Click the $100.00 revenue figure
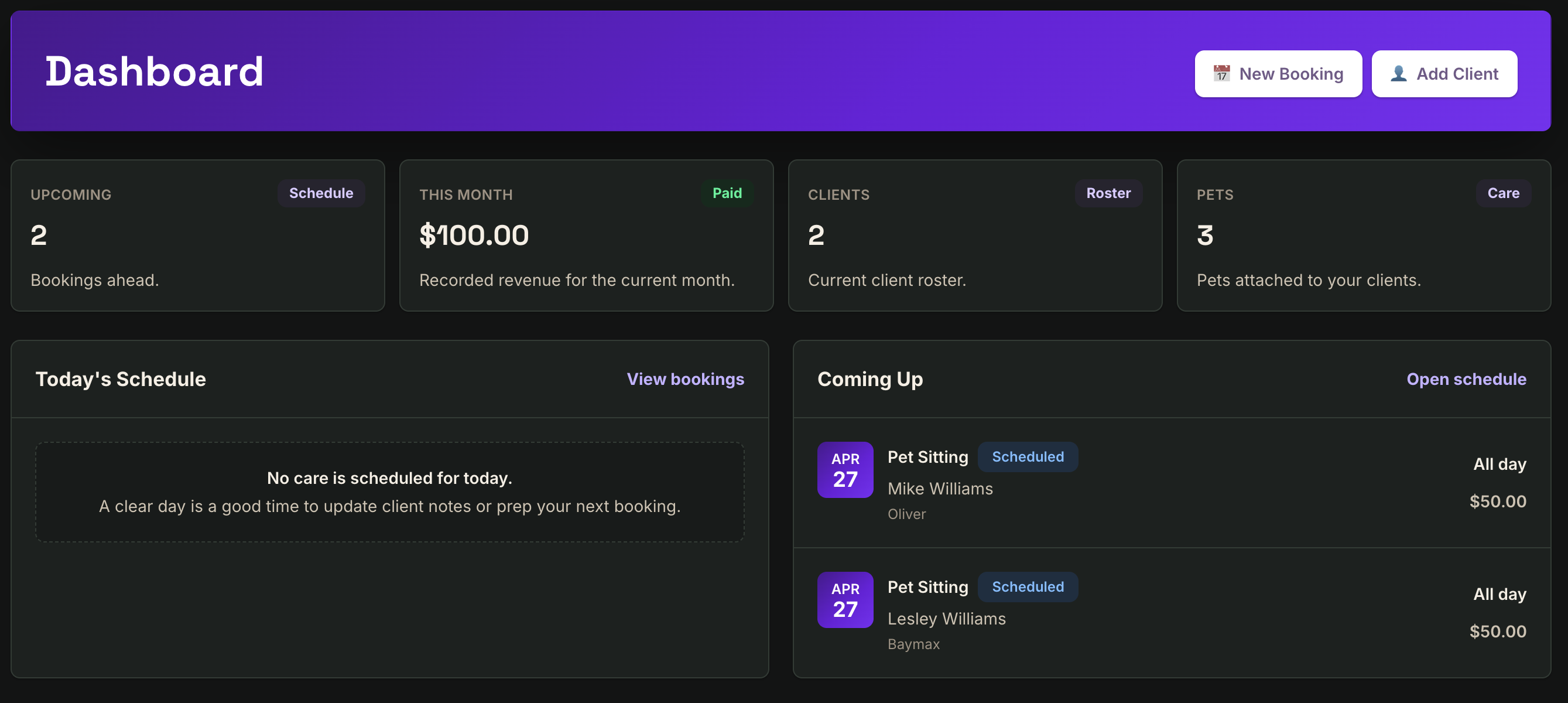Viewport: 1568px width, 703px height. [474, 235]
